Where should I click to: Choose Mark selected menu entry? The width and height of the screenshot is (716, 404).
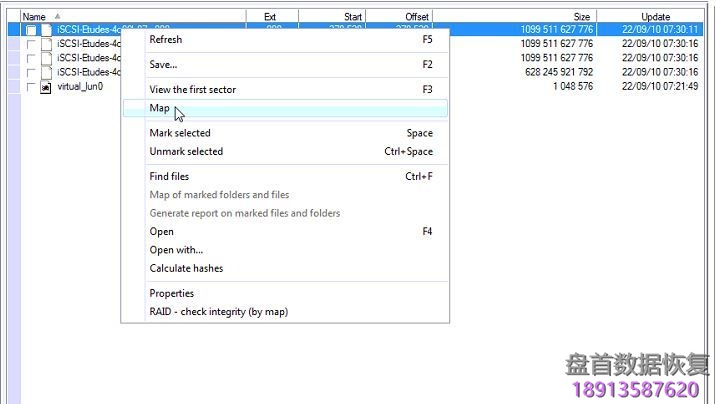tap(179, 133)
